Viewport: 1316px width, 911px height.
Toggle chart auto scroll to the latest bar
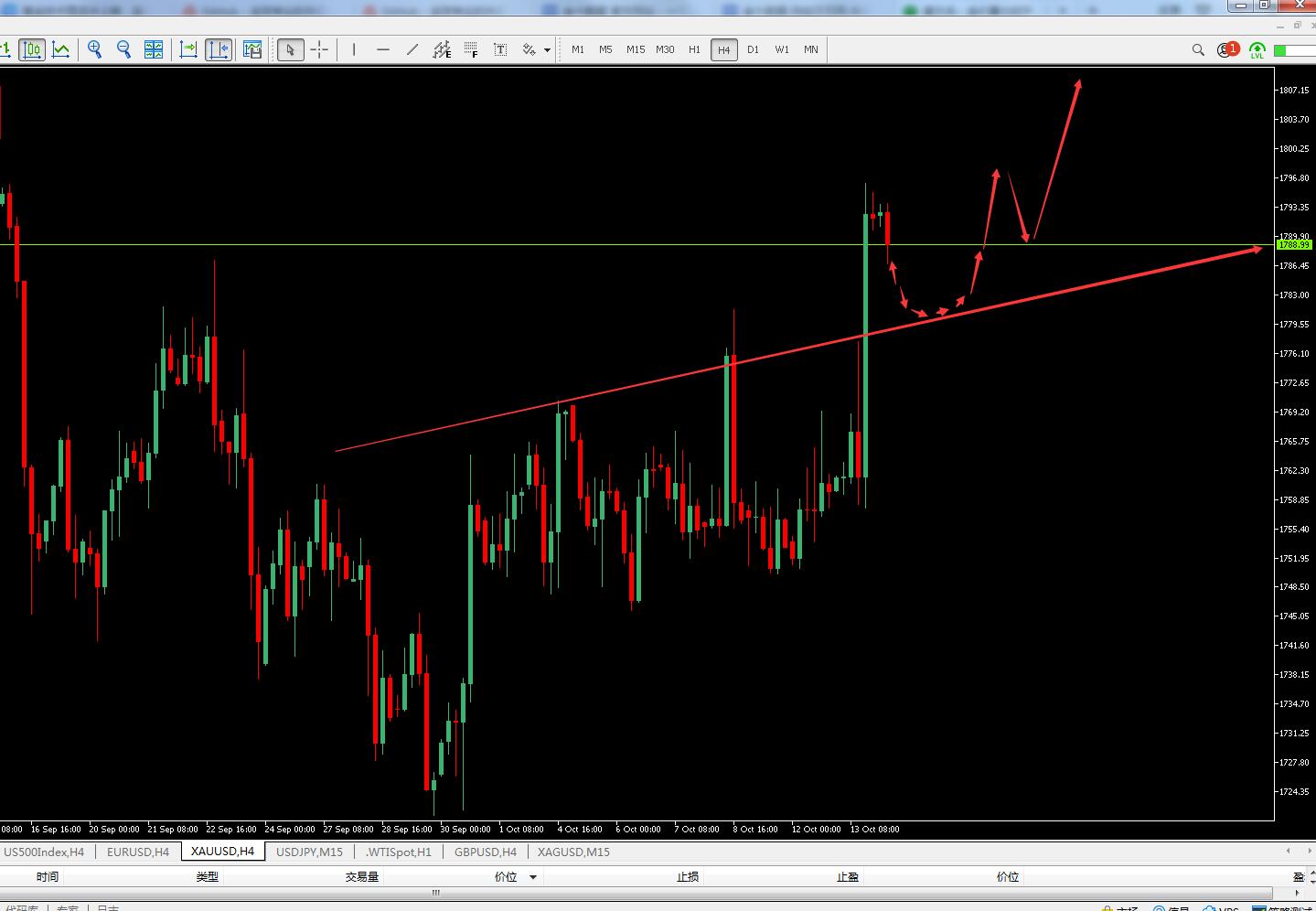click(188, 49)
